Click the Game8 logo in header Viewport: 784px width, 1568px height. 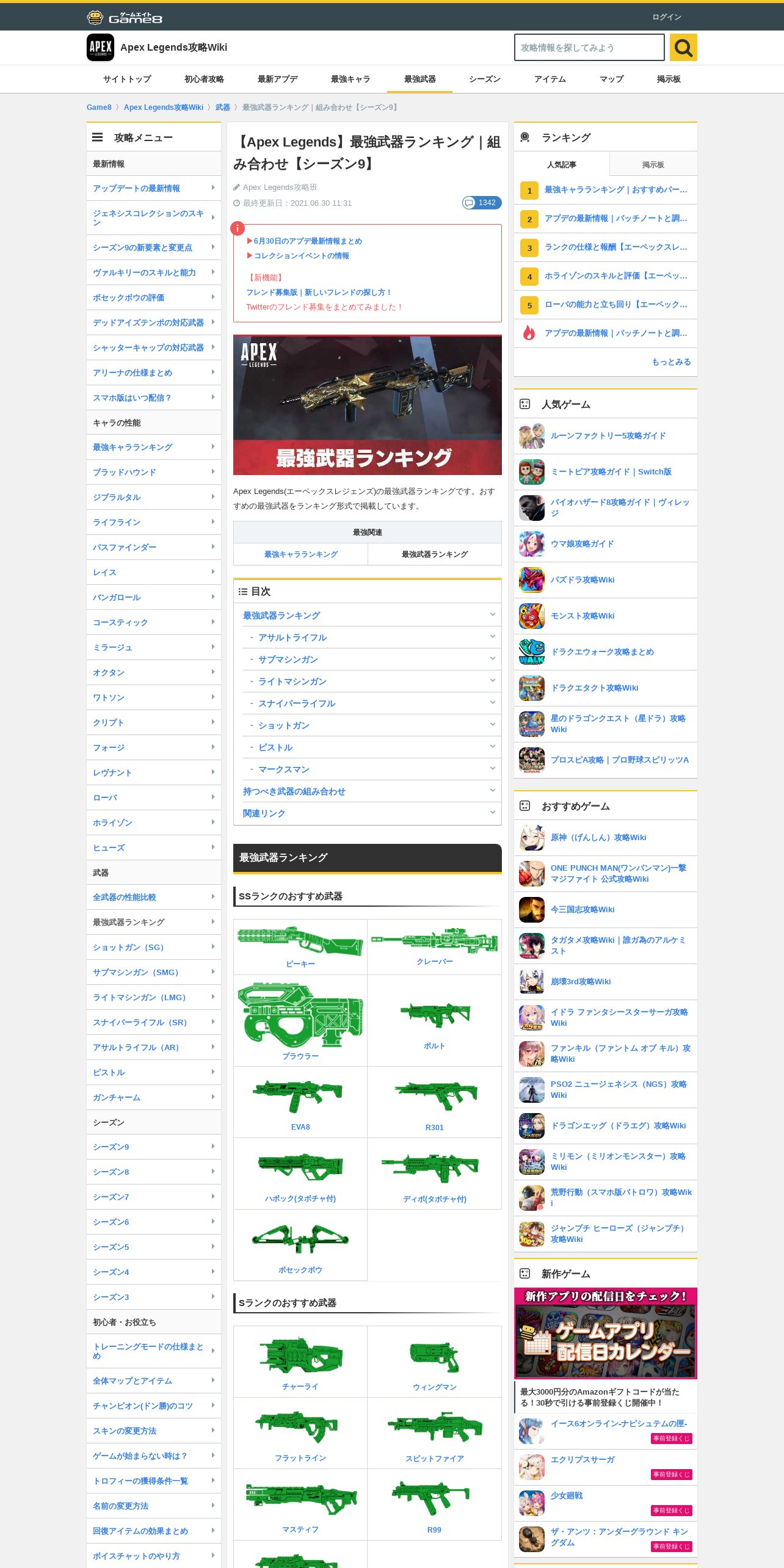[x=125, y=17]
